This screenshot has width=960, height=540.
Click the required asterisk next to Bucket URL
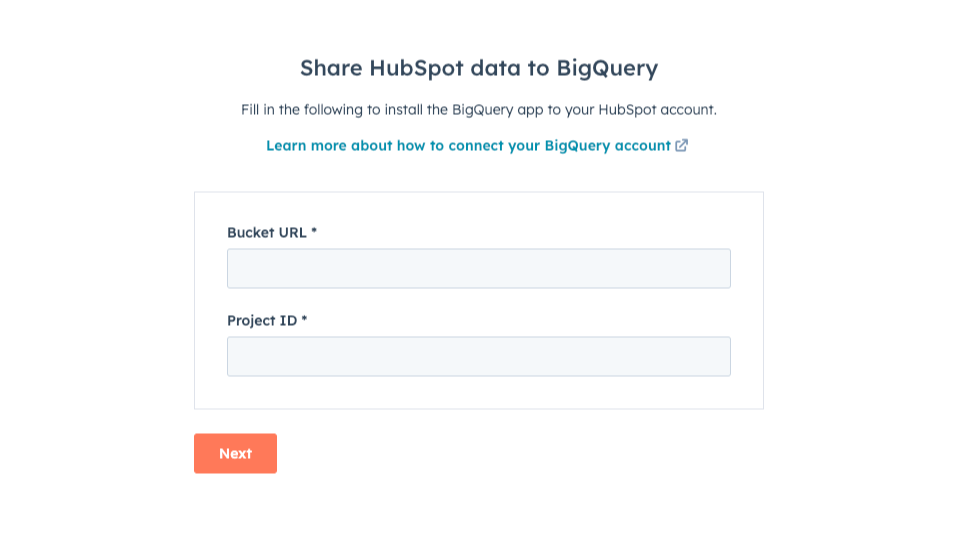click(x=314, y=231)
